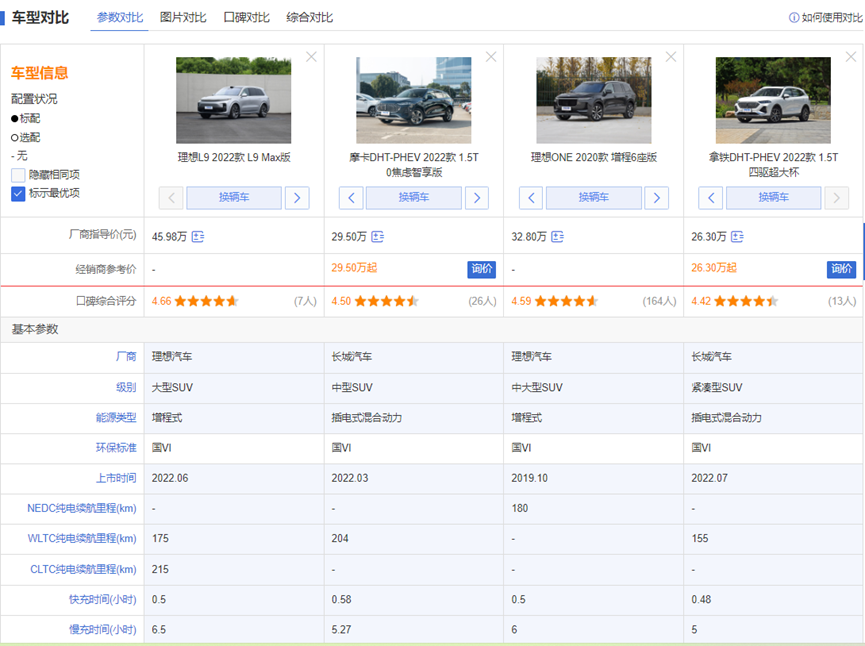Click calculator icon next to 26.30万
Screen dimensions: 865x646
click(737, 237)
